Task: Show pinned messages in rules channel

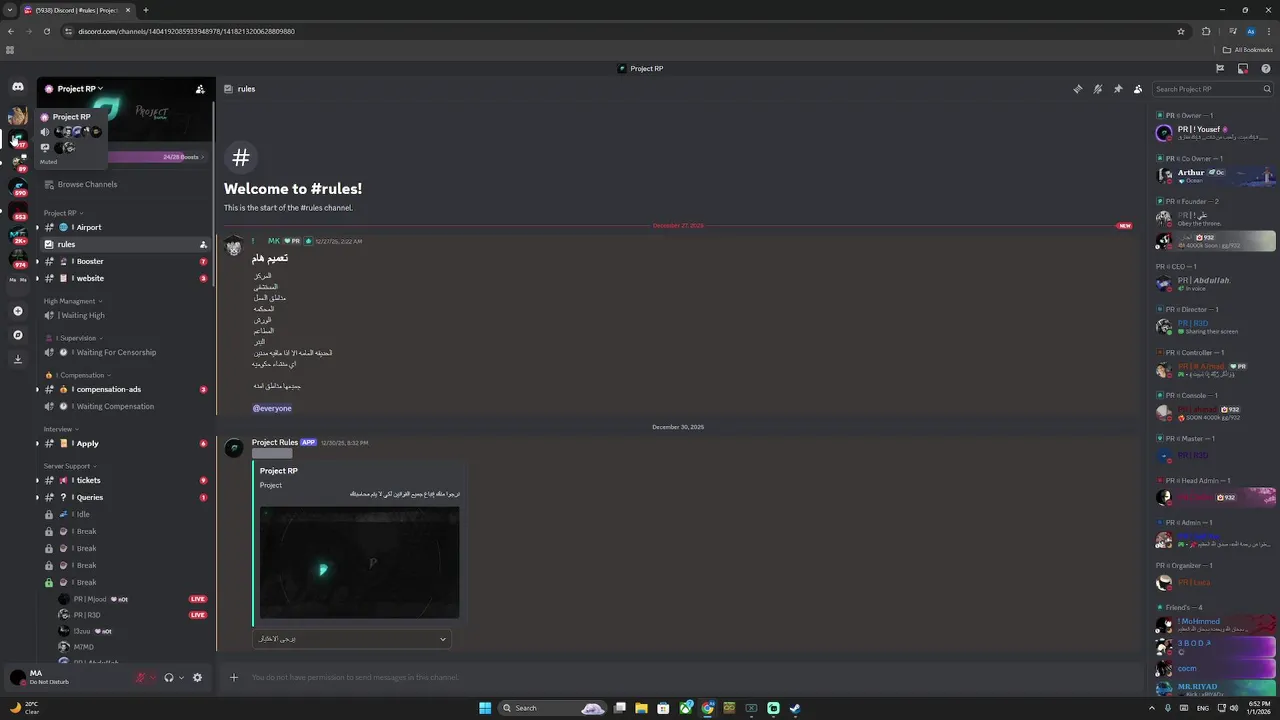Action: coord(1118,89)
